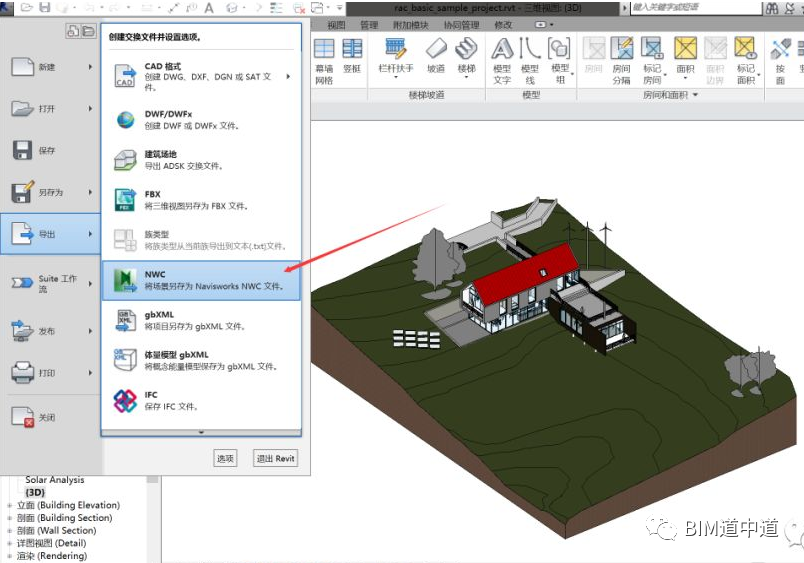Select the 房间分隔 (Room Separator) tool

click(621, 61)
